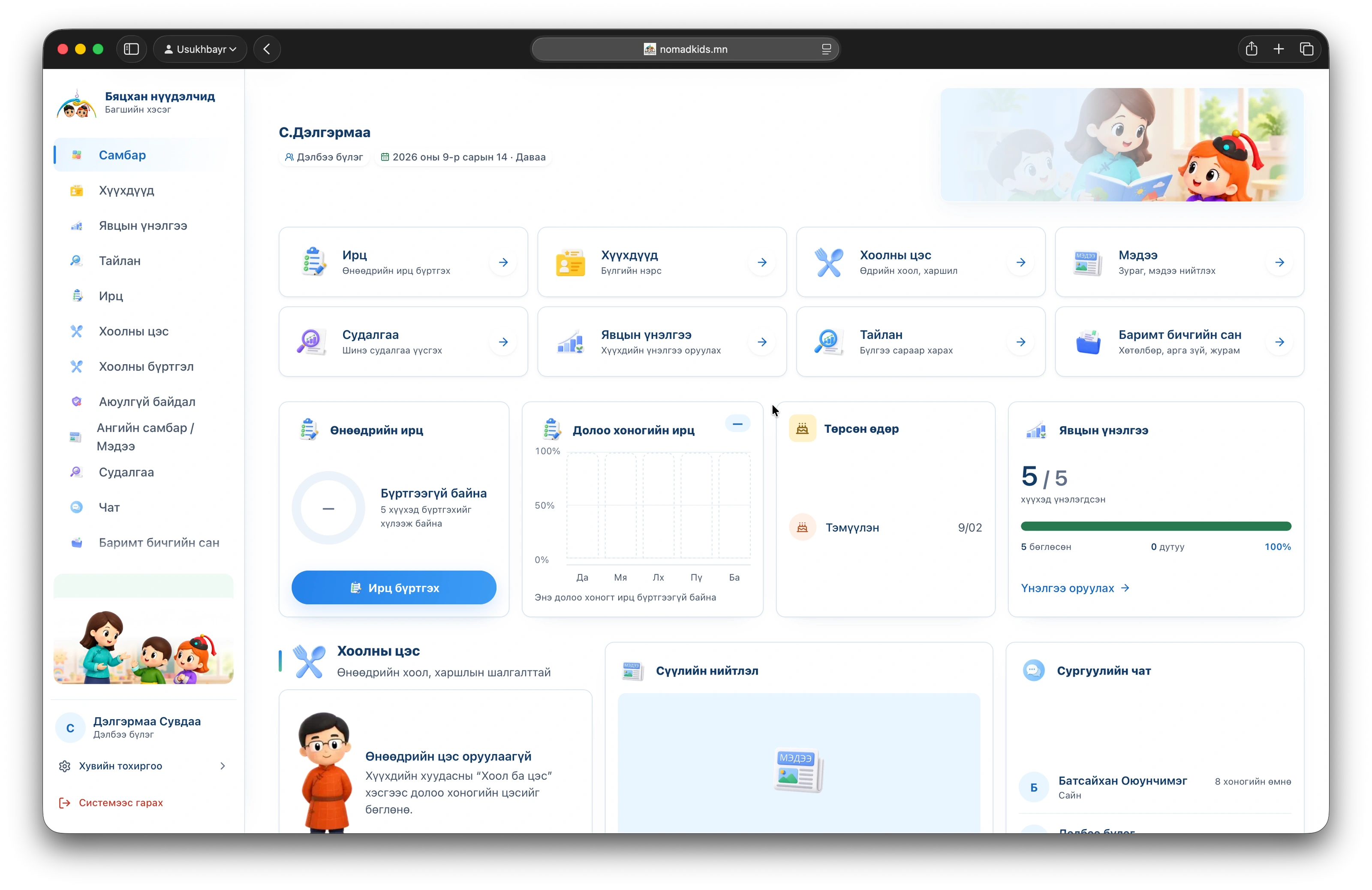Open Баримт бичгийн сан in sidebar
Screen dimensions: 1372x890
[x=143, y=542]
